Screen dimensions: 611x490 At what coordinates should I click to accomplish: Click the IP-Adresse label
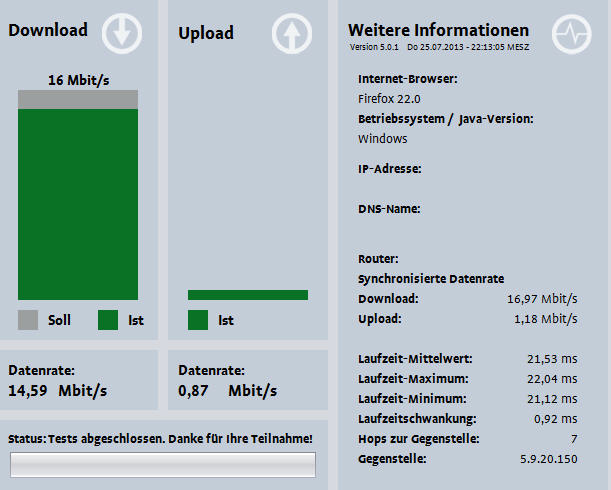click(x=389, y=169)
